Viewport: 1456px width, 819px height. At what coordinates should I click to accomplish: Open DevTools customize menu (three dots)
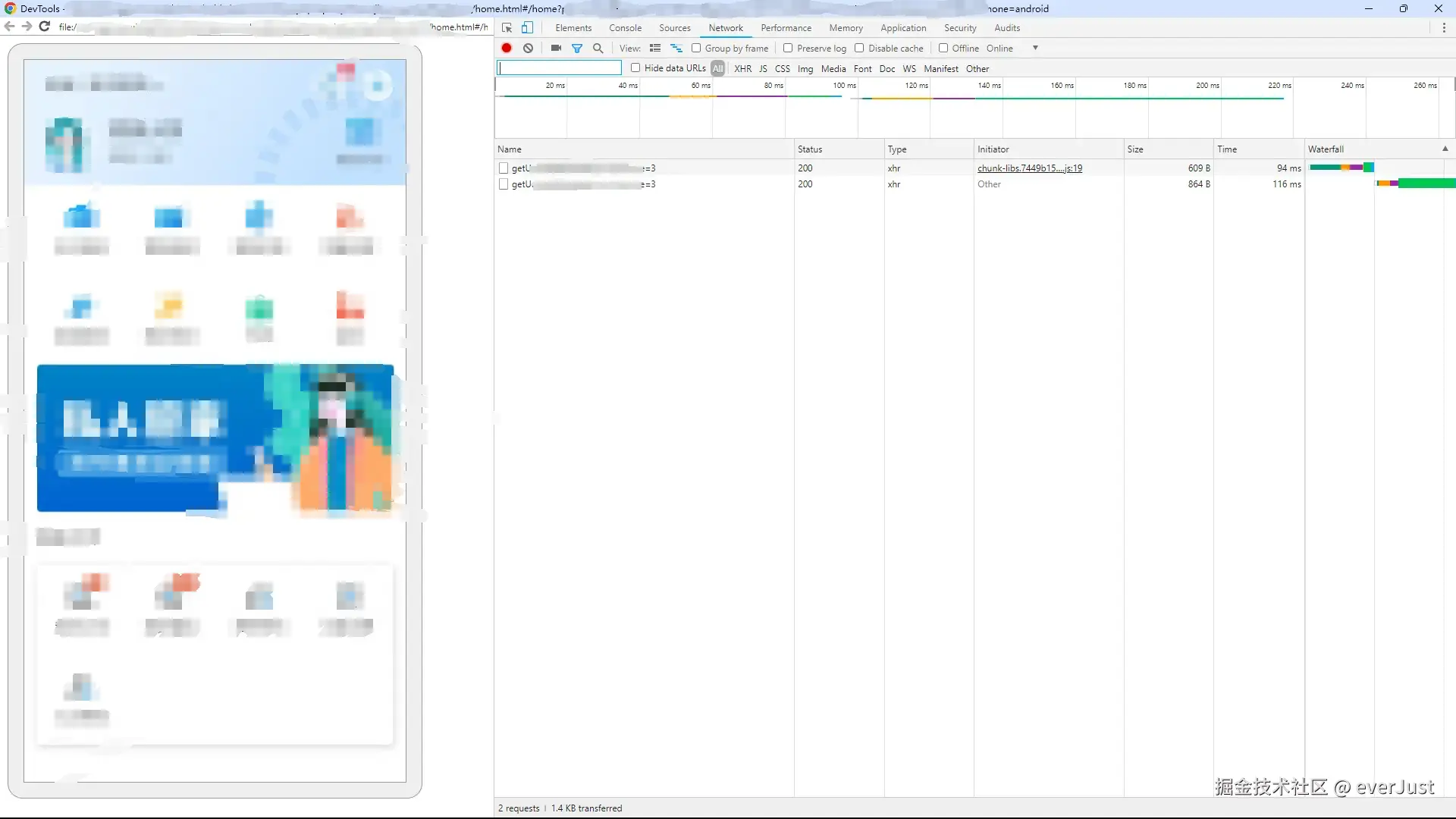pyautogui.click(x=1444, y=28)
